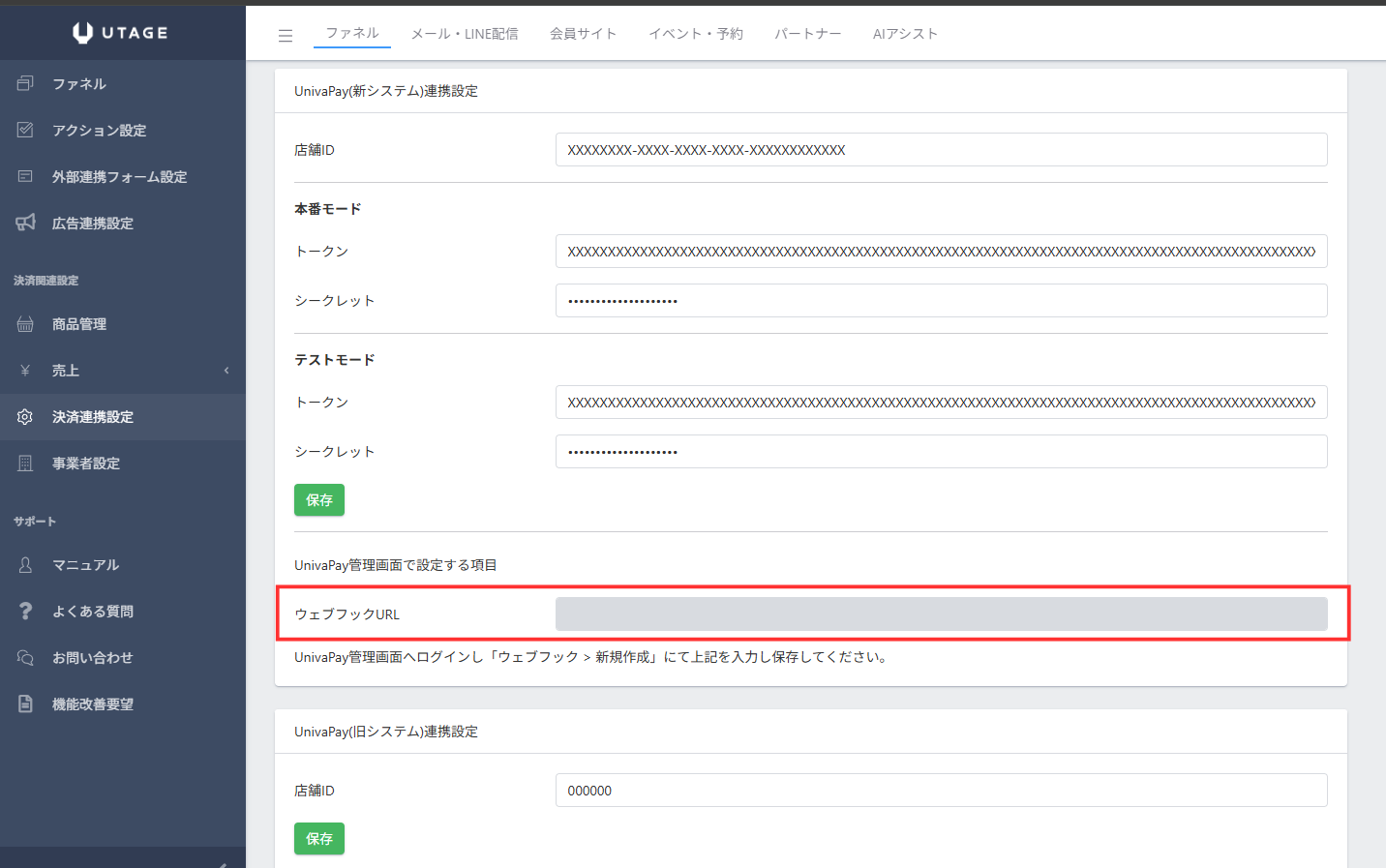
Task: Collapse the sidebar with bottom chevron
Action: click(x=223, y=861)
